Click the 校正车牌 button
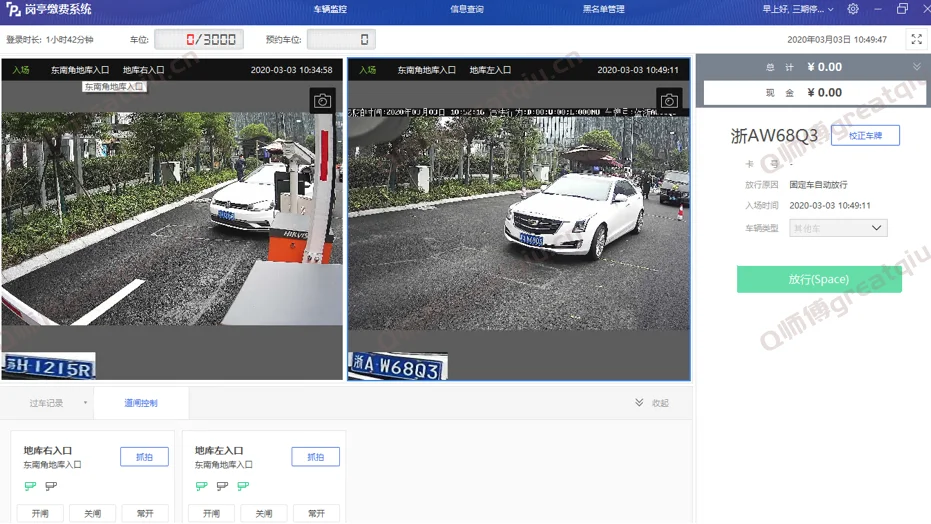Image resolution: width=931 pixels, height=524 pixels. [865, 135]
